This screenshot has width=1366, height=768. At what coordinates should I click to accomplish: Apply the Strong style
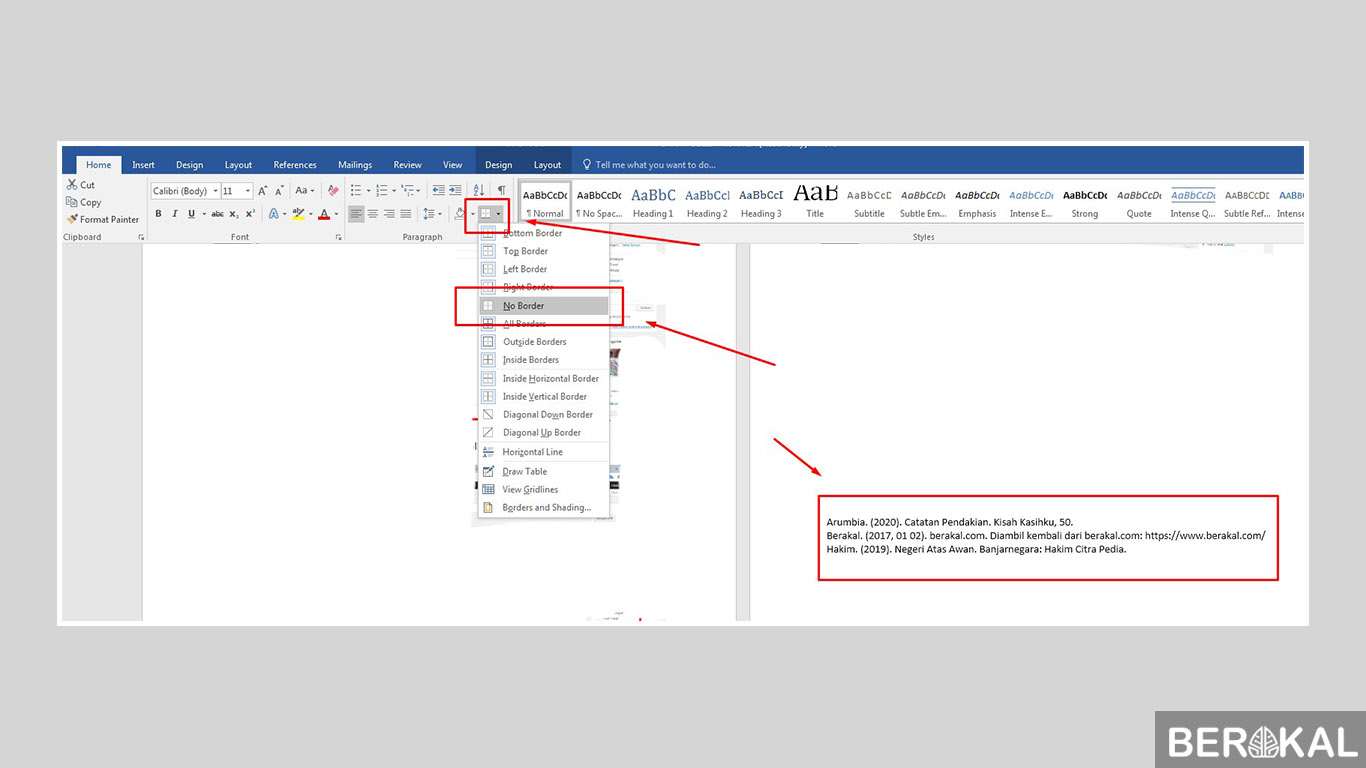[x=1085, y=201]
